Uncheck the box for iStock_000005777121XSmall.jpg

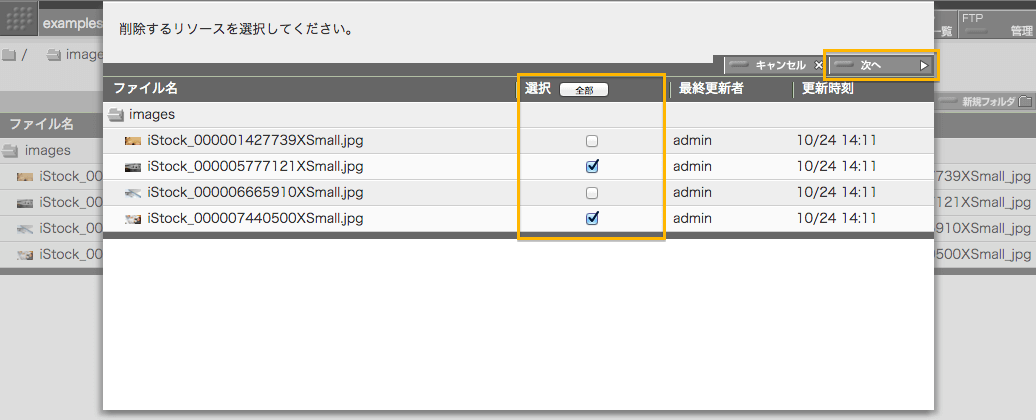[592, 166]
